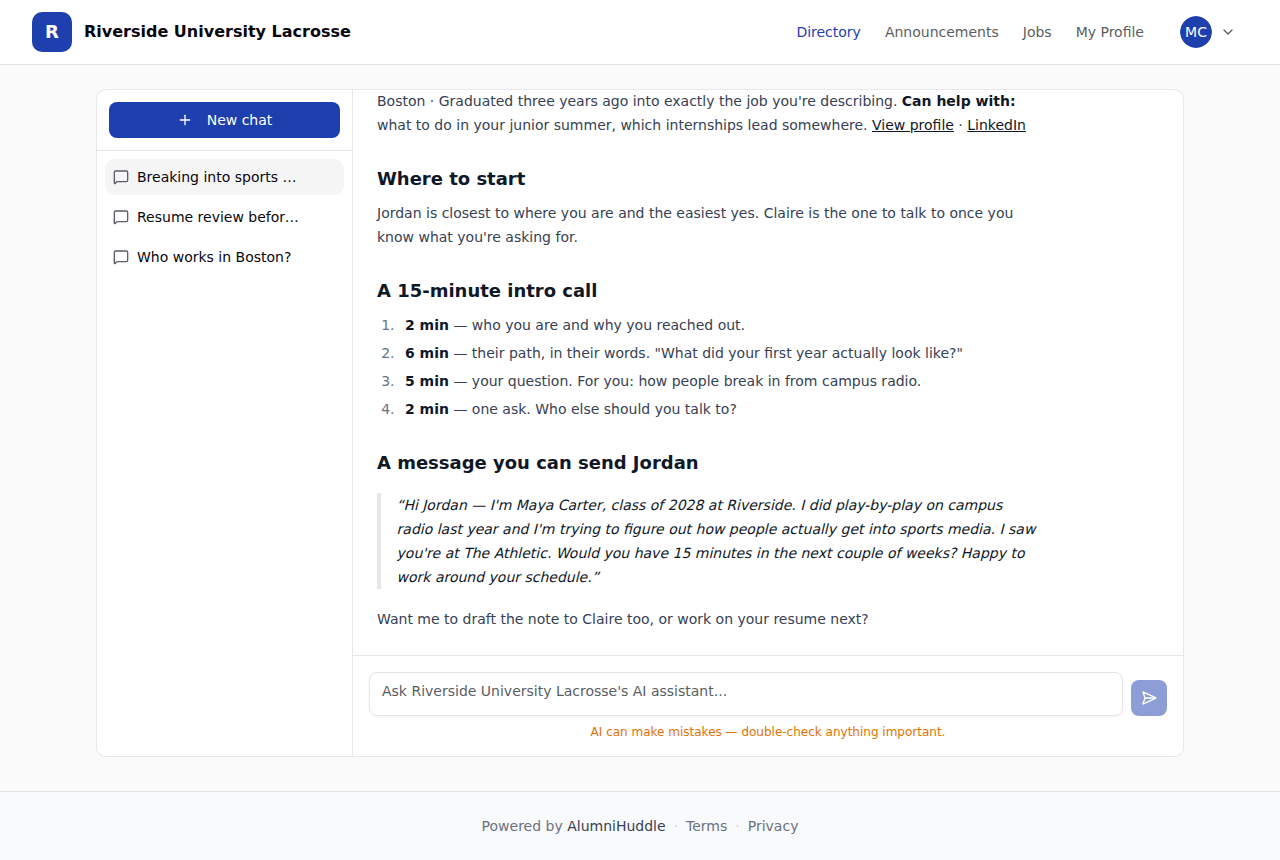Image resolution: width=1280 pixels, height=860 pixels.
Task: Click A message you can send Jordan heading
Action: point(537,463)
